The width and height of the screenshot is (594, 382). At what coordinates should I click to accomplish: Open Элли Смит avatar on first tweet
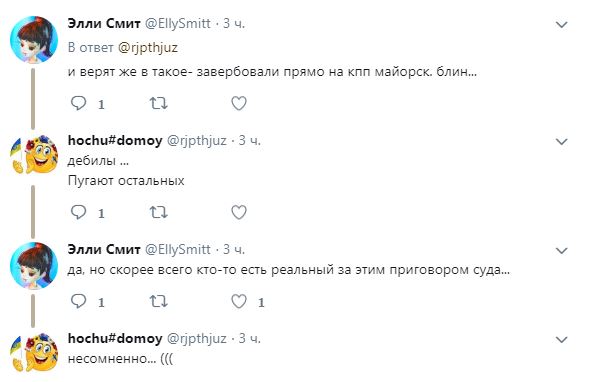pos(34,39)
